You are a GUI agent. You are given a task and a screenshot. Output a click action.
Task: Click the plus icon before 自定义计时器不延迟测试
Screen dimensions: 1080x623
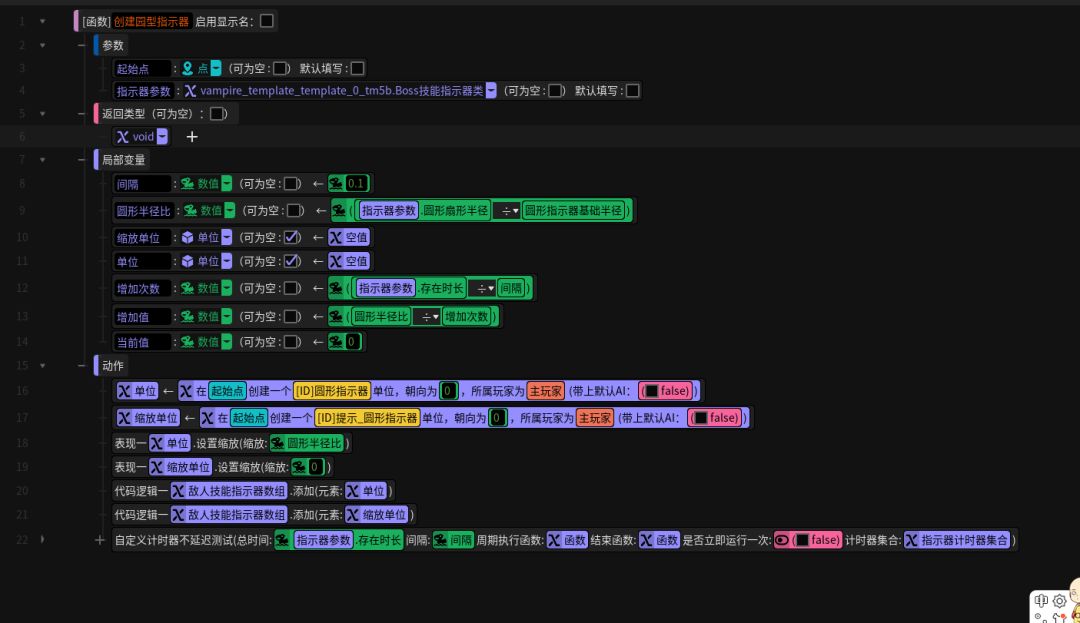point(99,540)
